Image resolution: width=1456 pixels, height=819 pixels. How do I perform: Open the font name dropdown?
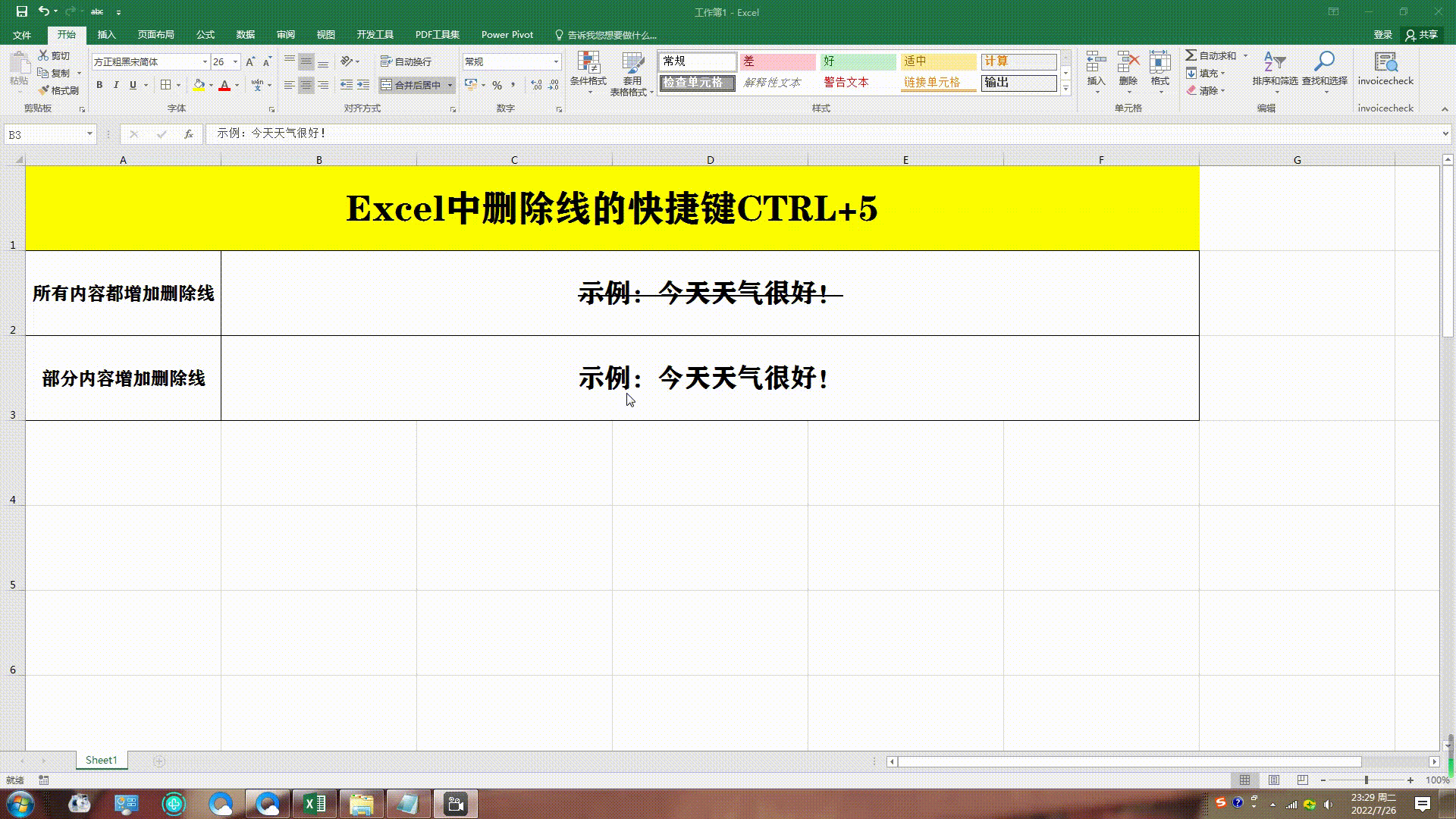point(205,61)
